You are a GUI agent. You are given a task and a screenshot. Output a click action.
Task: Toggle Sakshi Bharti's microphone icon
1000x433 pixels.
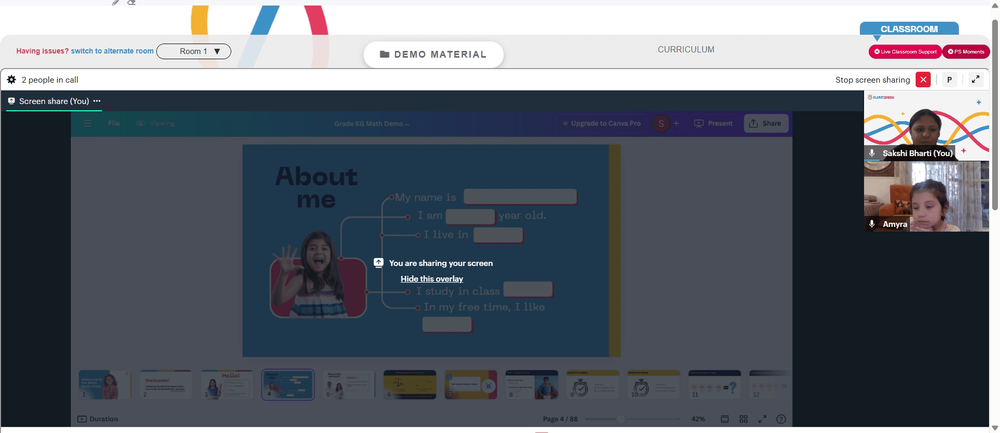point(872,153)
